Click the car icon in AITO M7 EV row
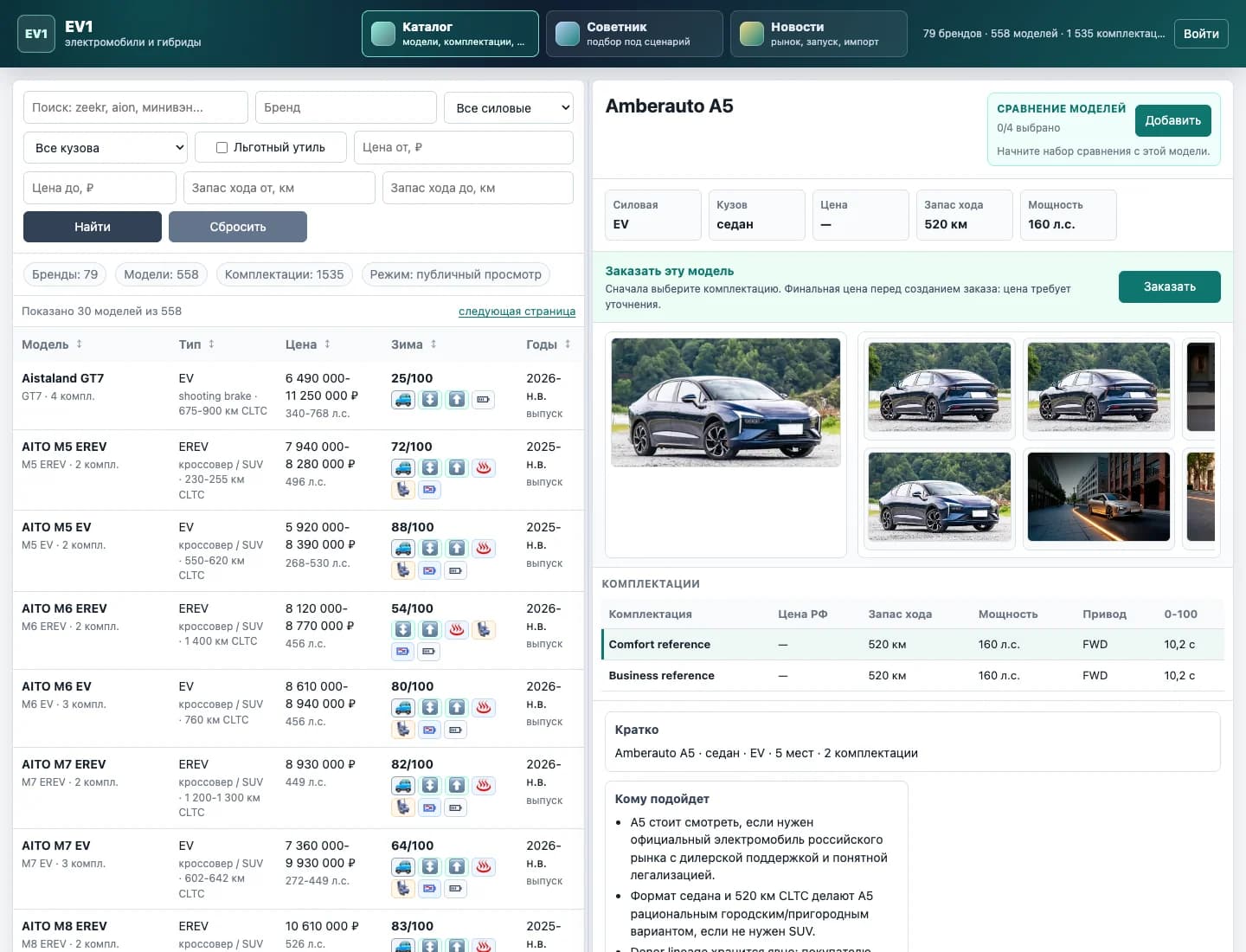This screenshot has width=1246, height=952. pos(402,866)
